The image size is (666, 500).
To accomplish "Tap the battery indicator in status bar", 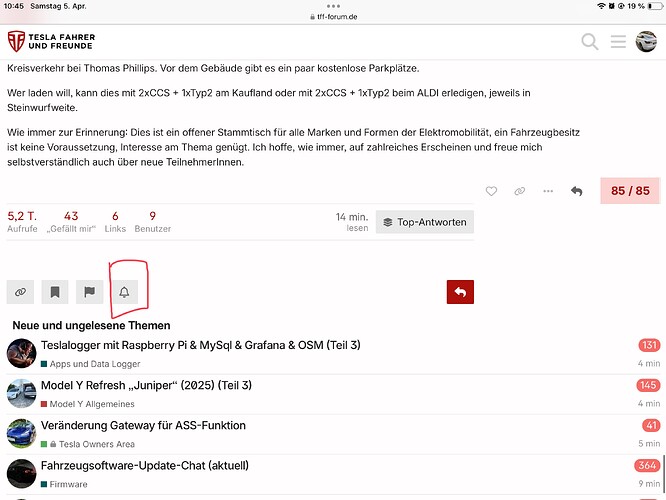I will [x=656, y=6].
